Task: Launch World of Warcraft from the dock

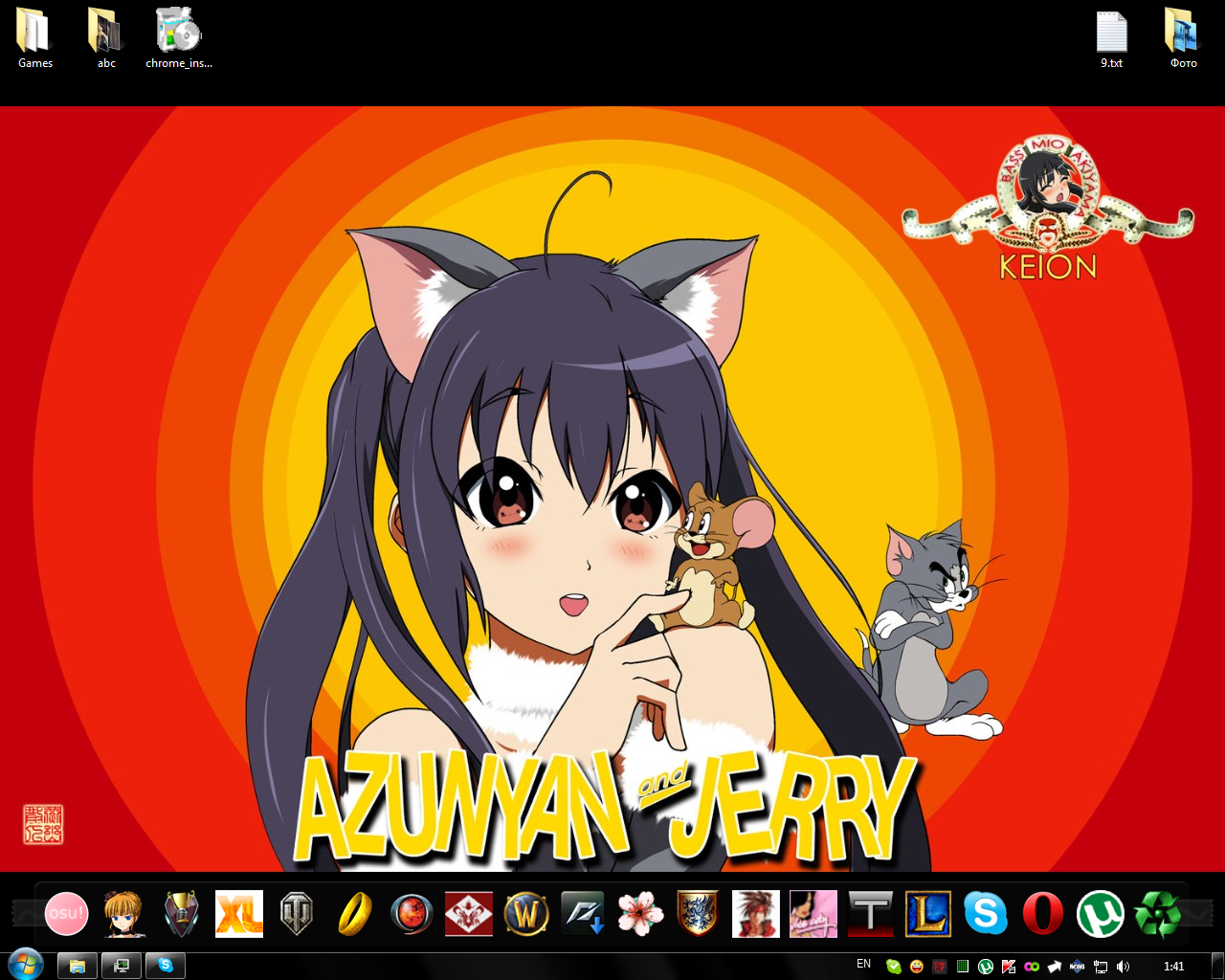Action: coord(525,914)
